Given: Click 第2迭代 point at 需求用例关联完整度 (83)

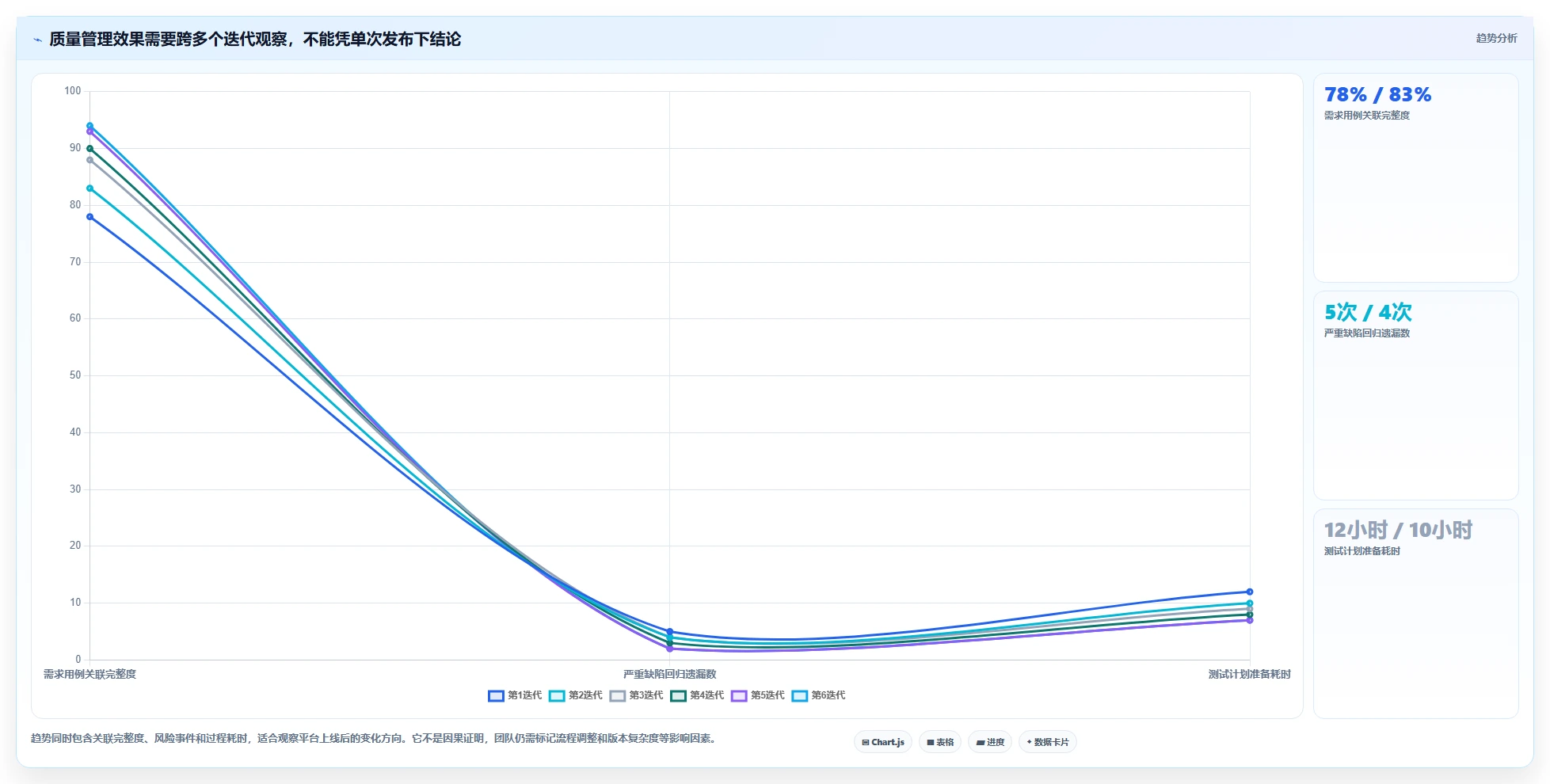Looking at the screenshot, I should pyautogui.click(x=89, y=188).
